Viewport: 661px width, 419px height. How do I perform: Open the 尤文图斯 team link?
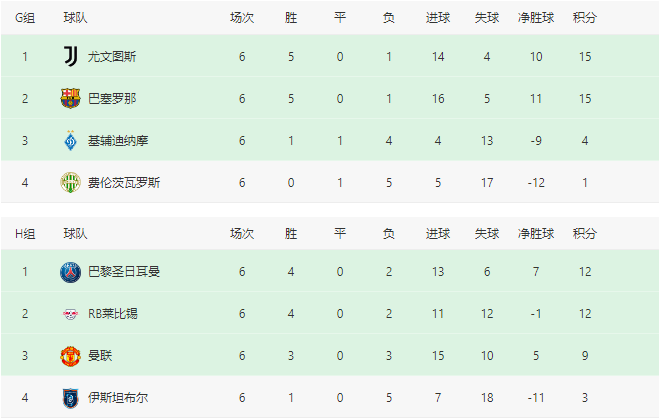click(112, 56)
